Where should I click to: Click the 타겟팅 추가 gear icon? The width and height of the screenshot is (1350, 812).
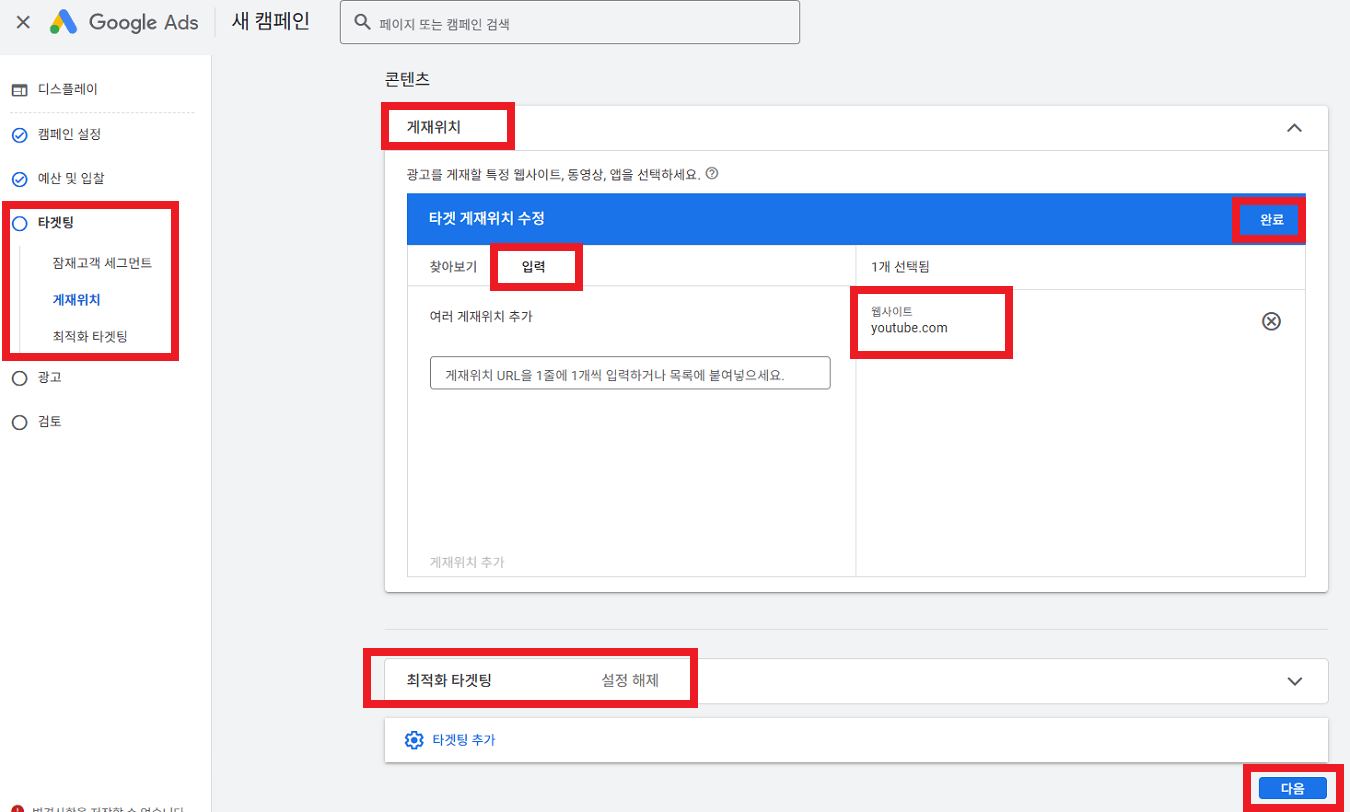(414, 740)
